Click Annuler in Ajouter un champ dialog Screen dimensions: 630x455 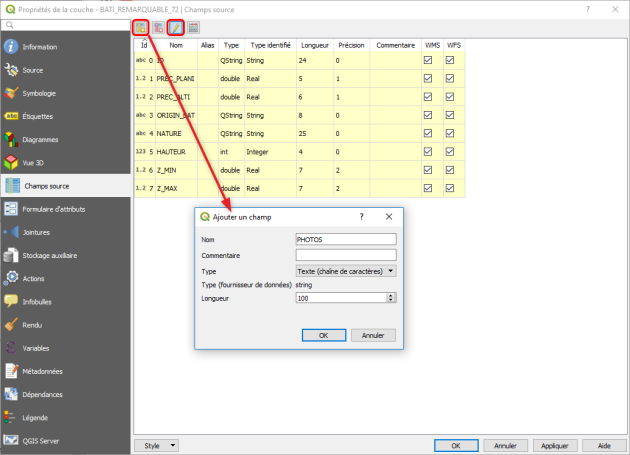click(x=373, y=335)
